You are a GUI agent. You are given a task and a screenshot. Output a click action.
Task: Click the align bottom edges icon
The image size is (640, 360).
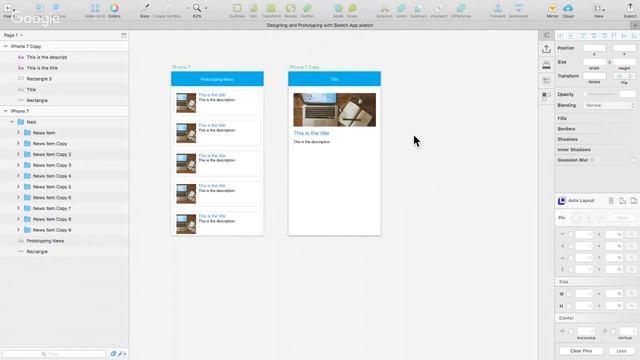pos(634,36)
